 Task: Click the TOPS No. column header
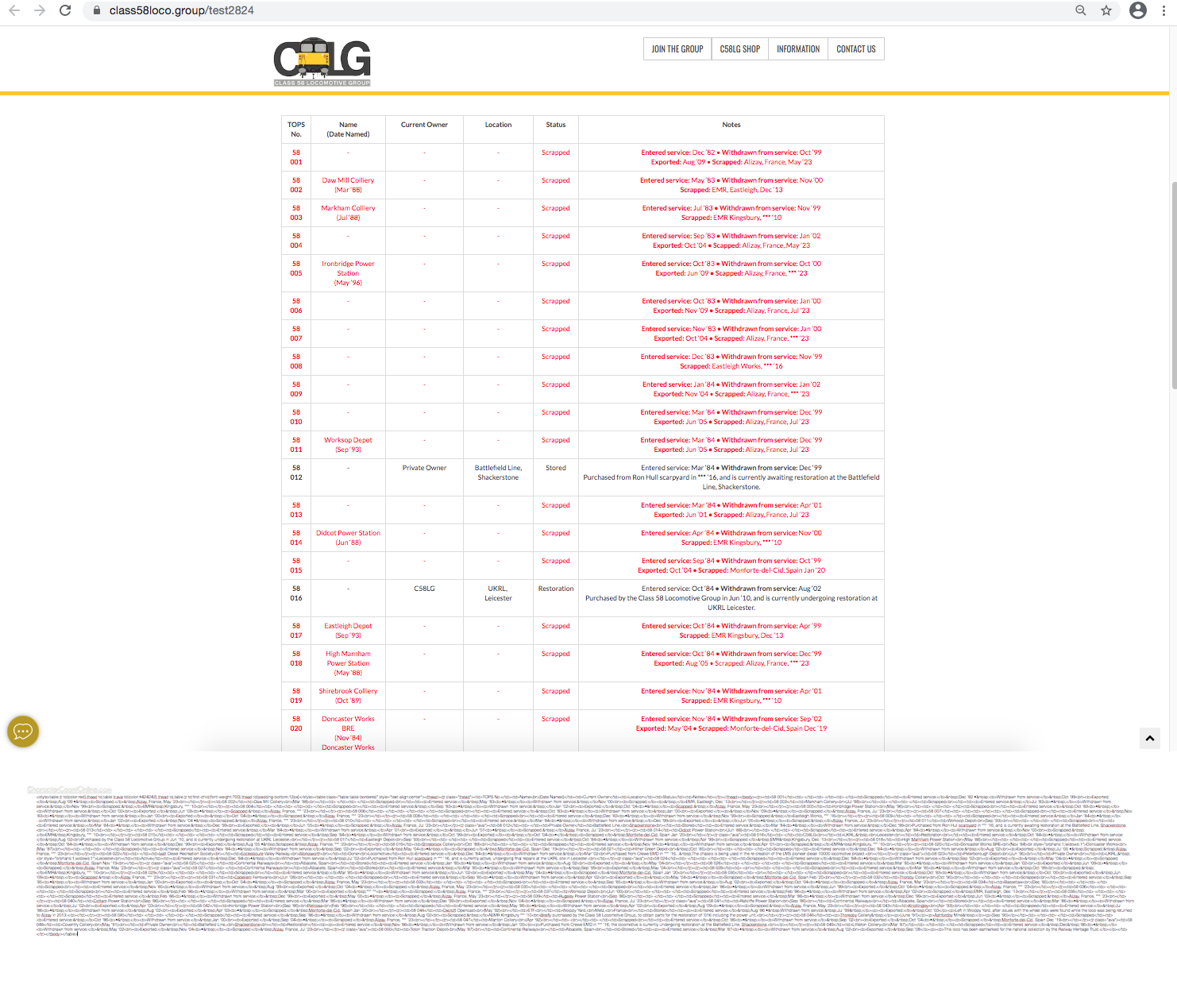click(x=296, y=129)
